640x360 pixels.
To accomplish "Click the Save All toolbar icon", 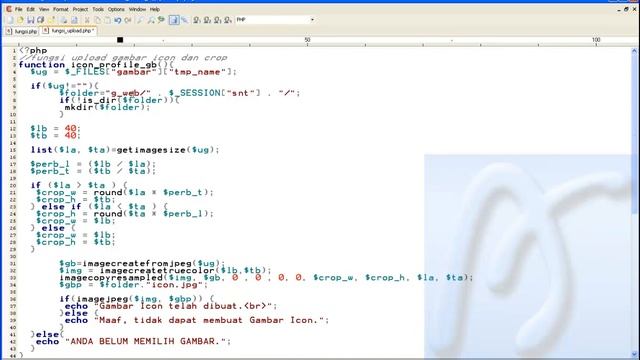I will pyautogui.click(x=40, y=20).
